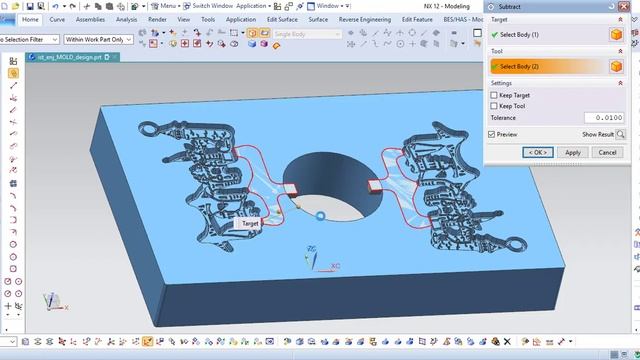Viewport: 640px width, 360px height.
Task: Open the Edit Surface ribbon tab
Action: [282, 19]
